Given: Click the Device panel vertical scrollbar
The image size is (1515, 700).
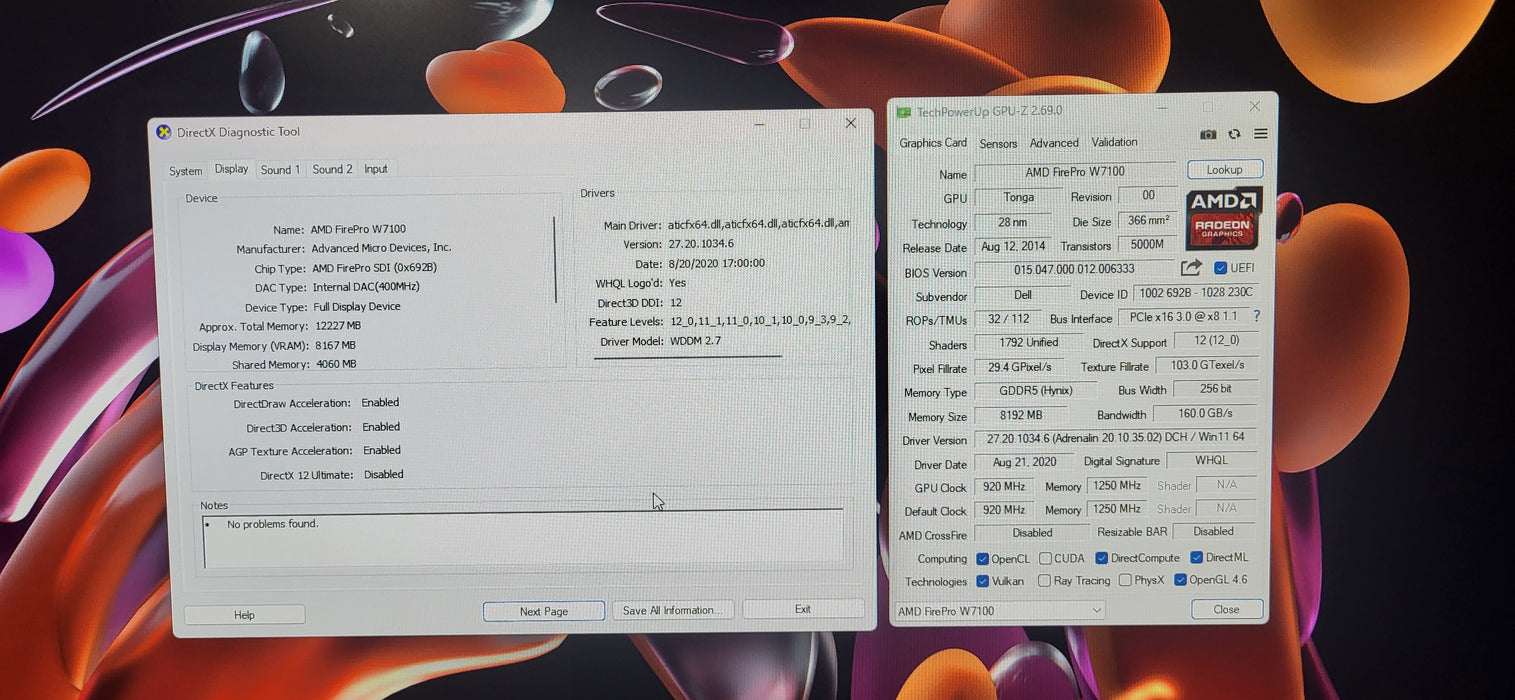Looking at the screenshot, I should tap(555, 260).
